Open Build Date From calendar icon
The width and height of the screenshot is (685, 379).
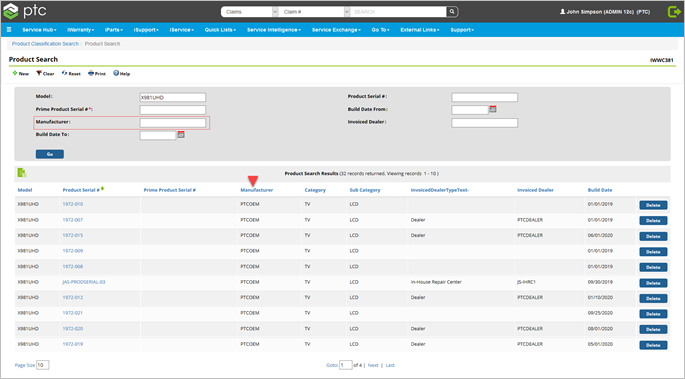[493, 109]
